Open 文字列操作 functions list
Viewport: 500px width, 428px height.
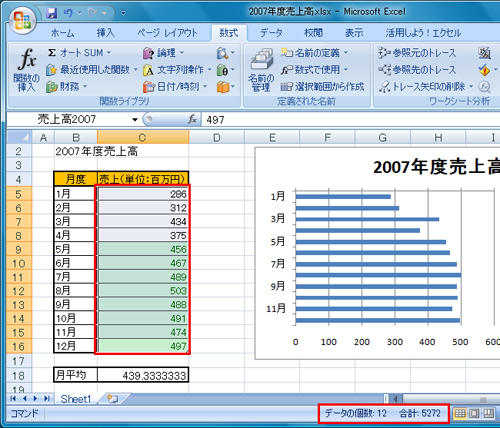pyautogui.click(x=177, y=70)
